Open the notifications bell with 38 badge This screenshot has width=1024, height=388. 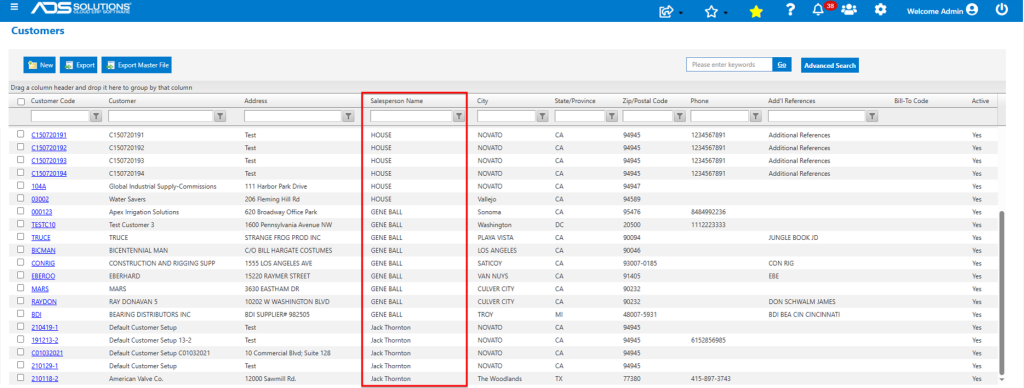point(818,10)
